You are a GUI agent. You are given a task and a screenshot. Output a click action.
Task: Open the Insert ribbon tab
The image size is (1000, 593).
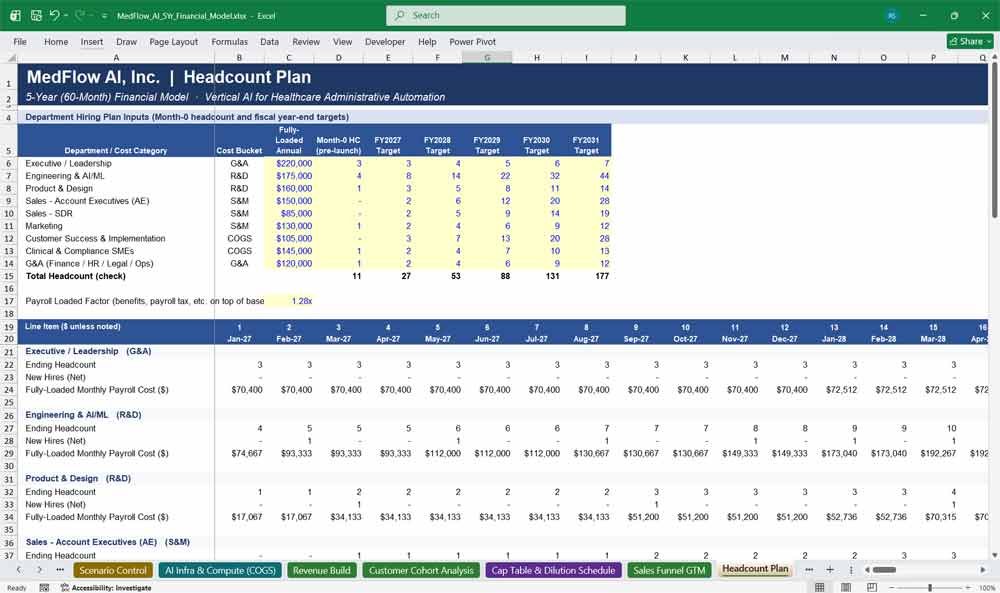(x=92, y=41)
